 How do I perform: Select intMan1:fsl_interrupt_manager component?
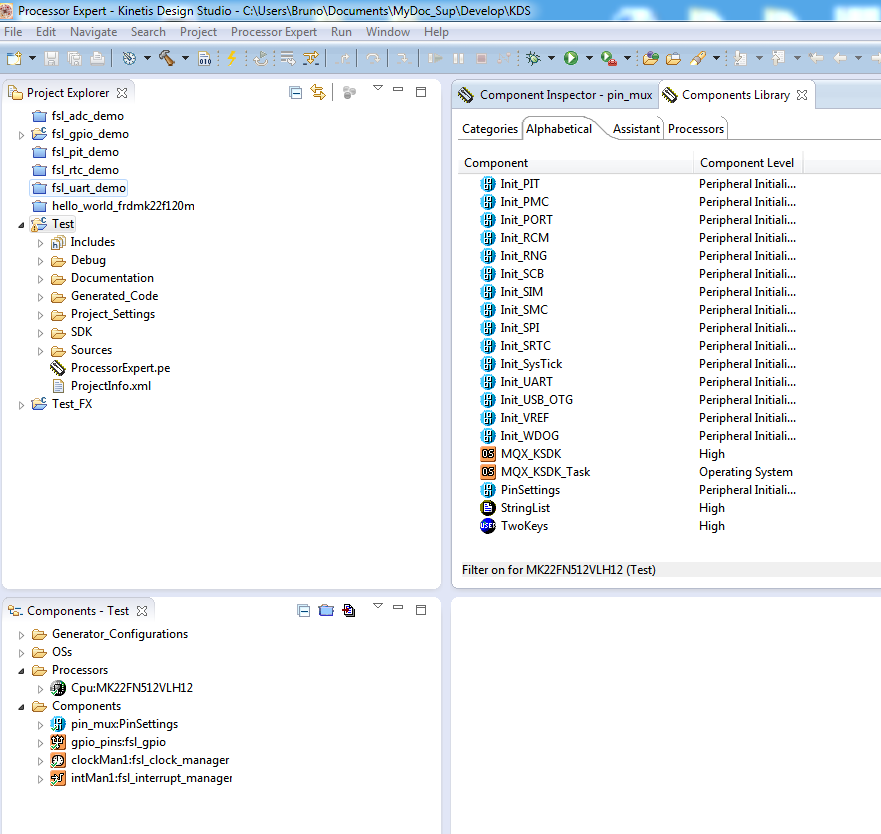tap(151, 778)
